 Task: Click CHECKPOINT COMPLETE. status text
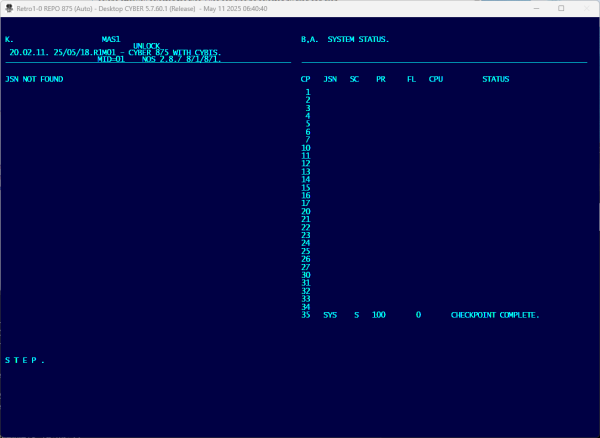tap(495, 315)
